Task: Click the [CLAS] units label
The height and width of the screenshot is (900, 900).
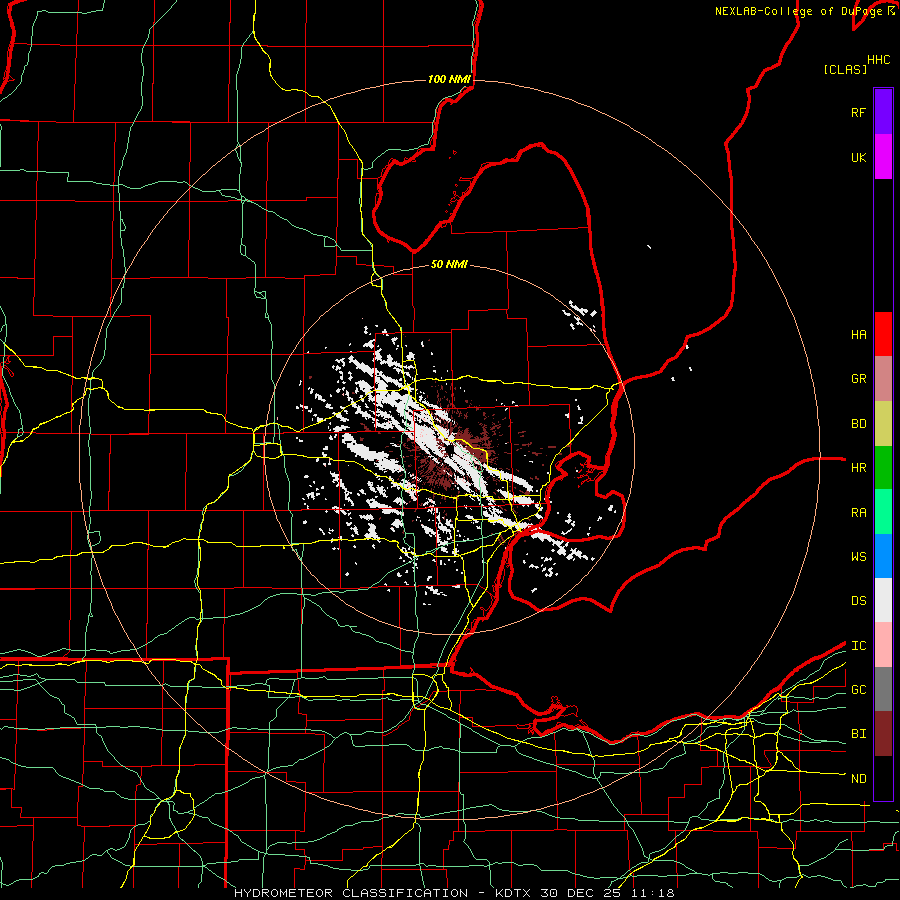Action: 845,69
